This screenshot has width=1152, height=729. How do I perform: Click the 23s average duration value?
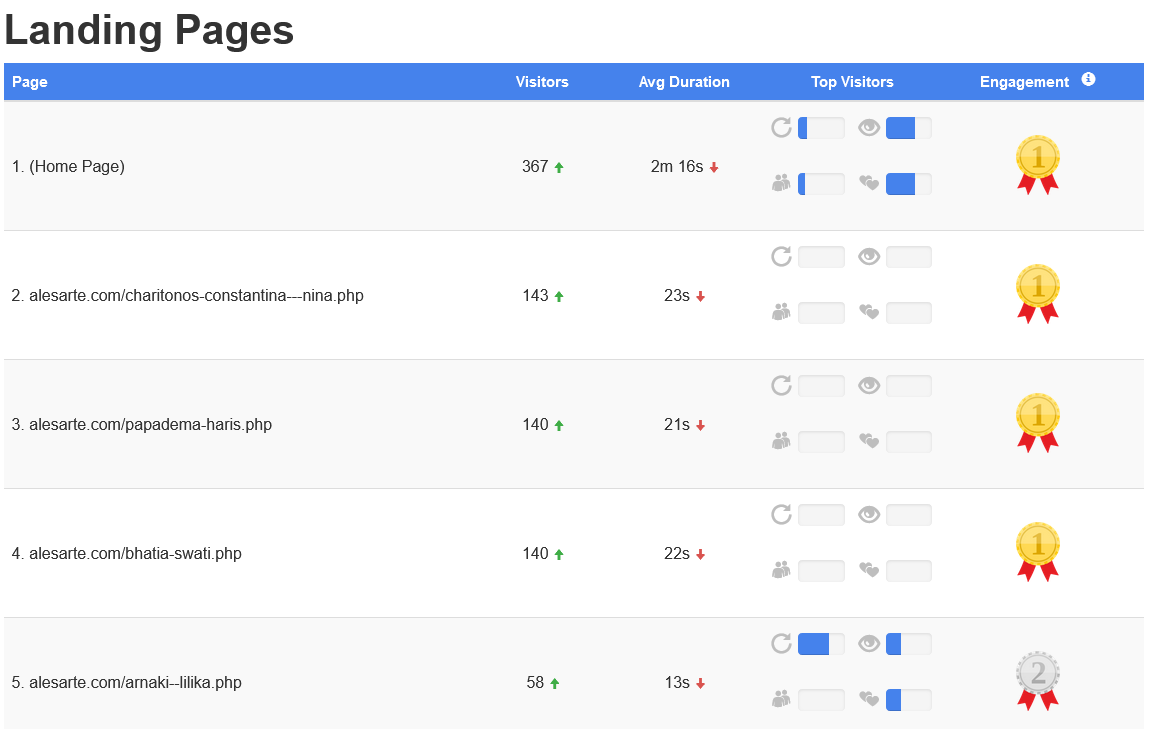click(677, 295)
